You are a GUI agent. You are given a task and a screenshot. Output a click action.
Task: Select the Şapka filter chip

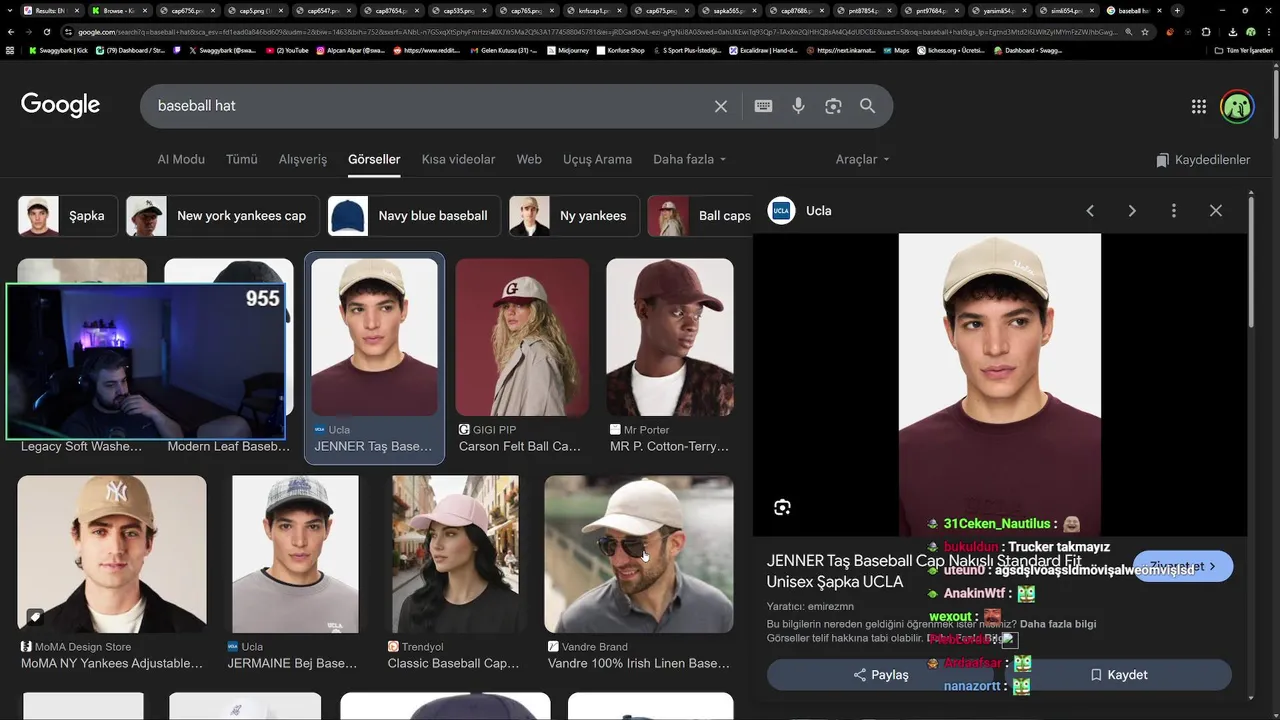67,216
